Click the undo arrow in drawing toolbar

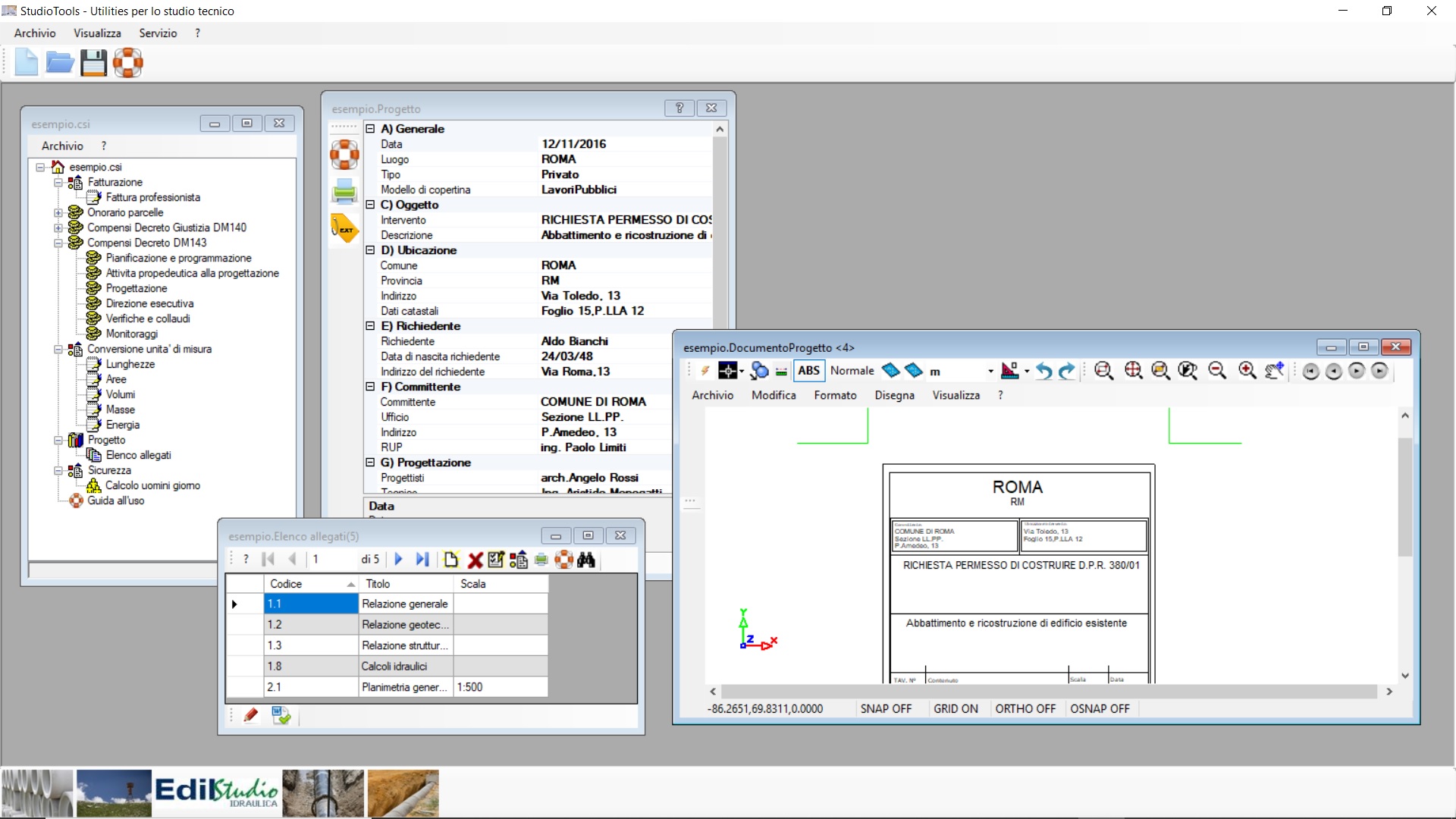tap(1044, 371)
